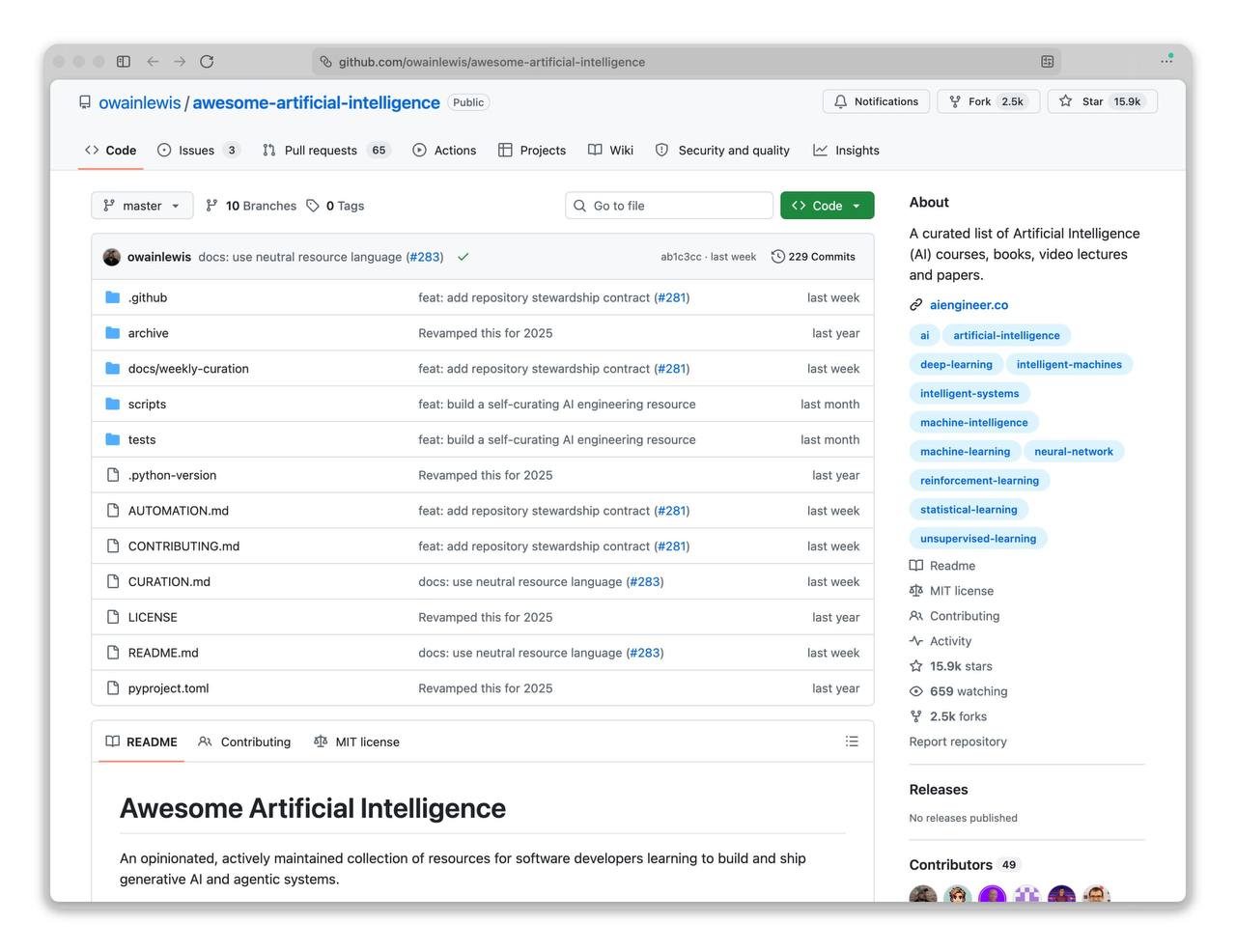Open the Readme link in About sidebar
Image resolution: width=1236 pixels, height=952 pixels.
click(942, 566)
